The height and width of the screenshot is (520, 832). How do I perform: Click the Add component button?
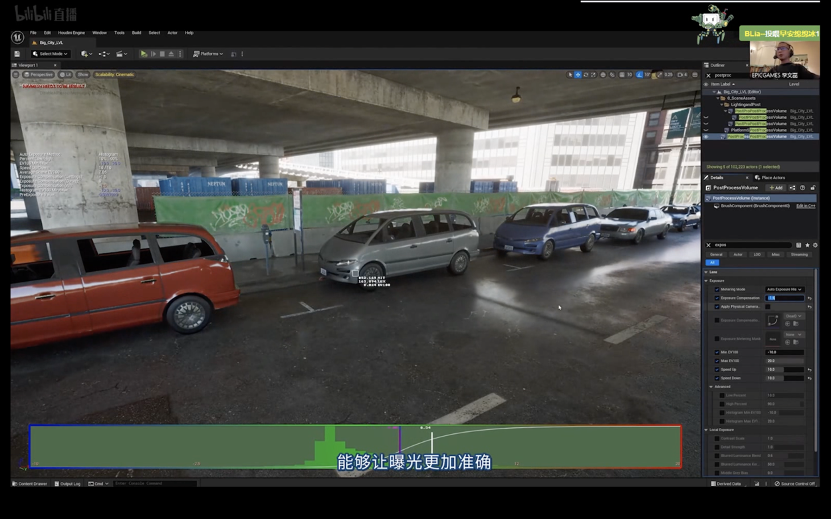coord(776,187)
